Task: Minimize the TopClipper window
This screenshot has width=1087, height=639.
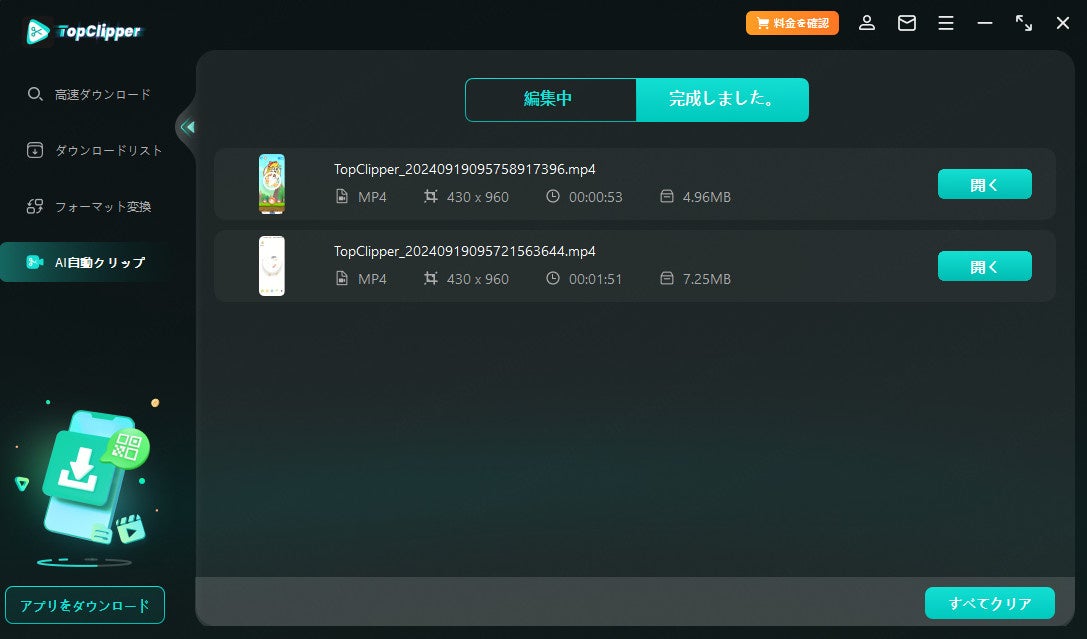Action: pyautogui.click(x=984, y=23)
